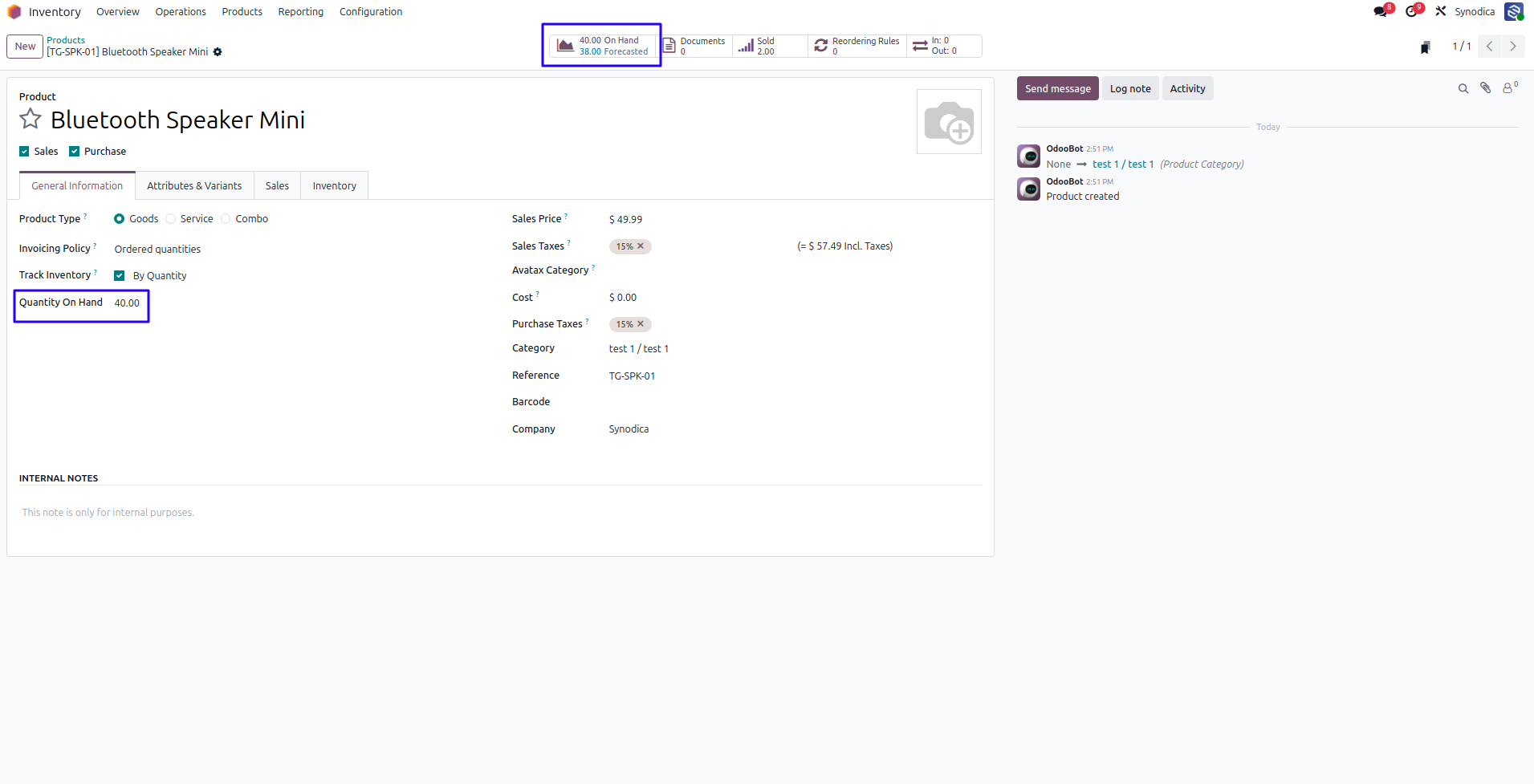Click the Synodica company switcher
The height and width of the screenshot is (784, 1534).
coord(1475,12)
